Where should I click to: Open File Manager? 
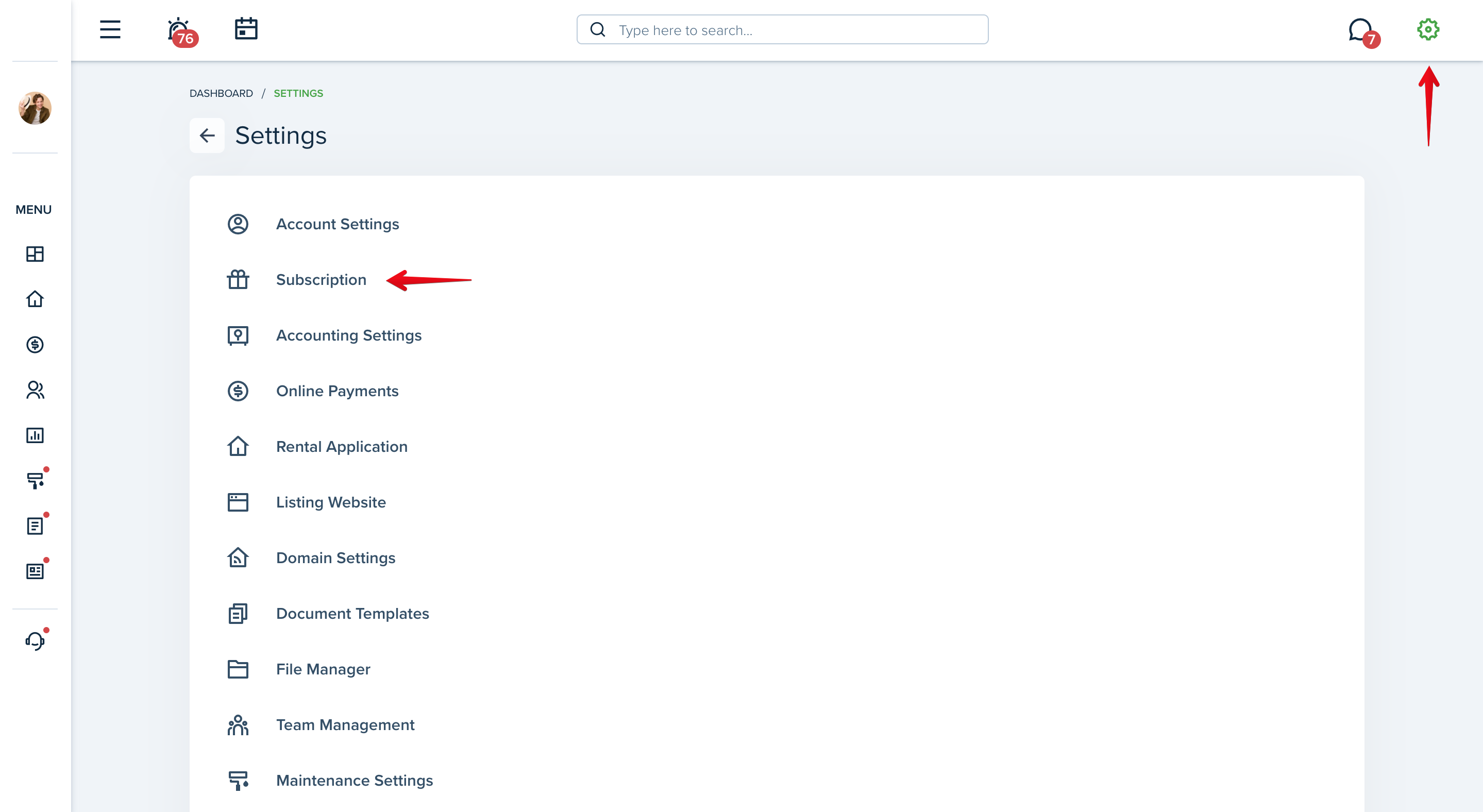[323, 669]
